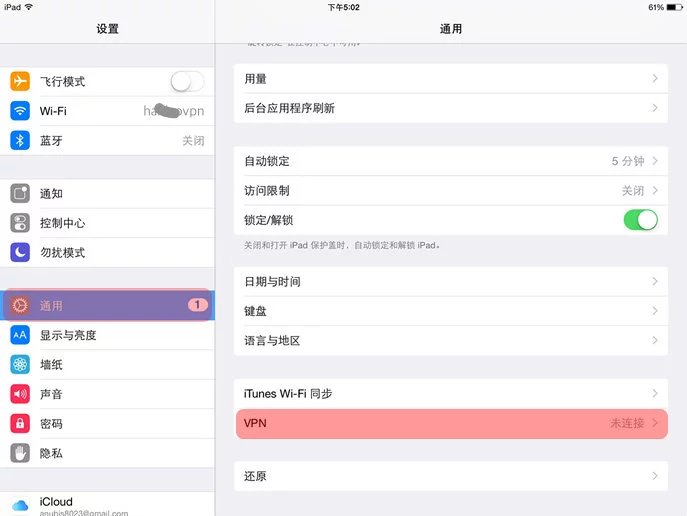The width and height of the screenshot is (687, 516).
Task: Tap the Privacy (隐私) hand icon
Action: point(20,453)
